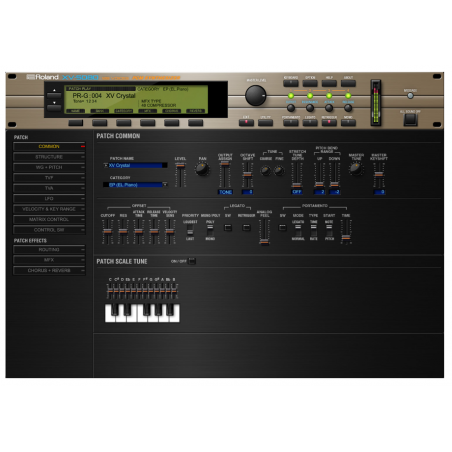This screenshot has width=452, height=452.
Task: Click the Option button
Action: coord(310,83)
